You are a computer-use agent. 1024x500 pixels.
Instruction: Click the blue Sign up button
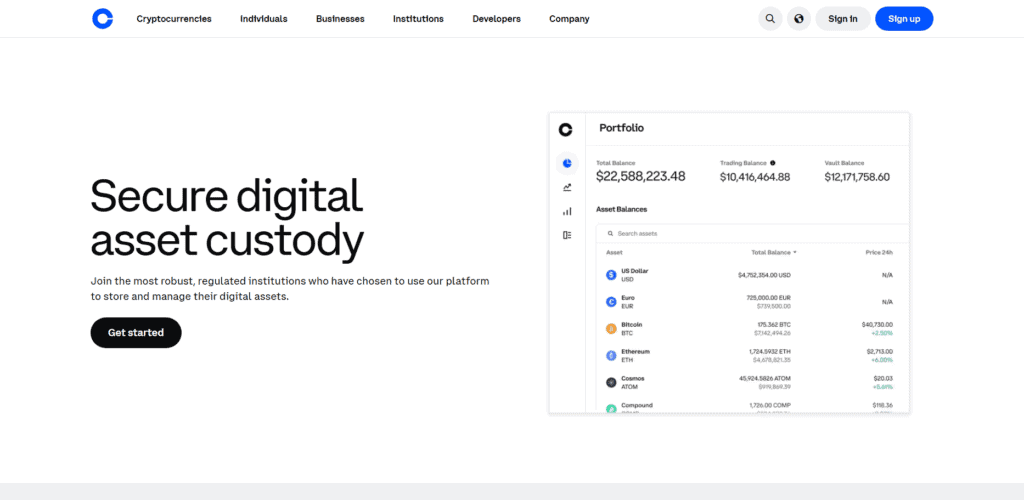[x=904, y=19]
